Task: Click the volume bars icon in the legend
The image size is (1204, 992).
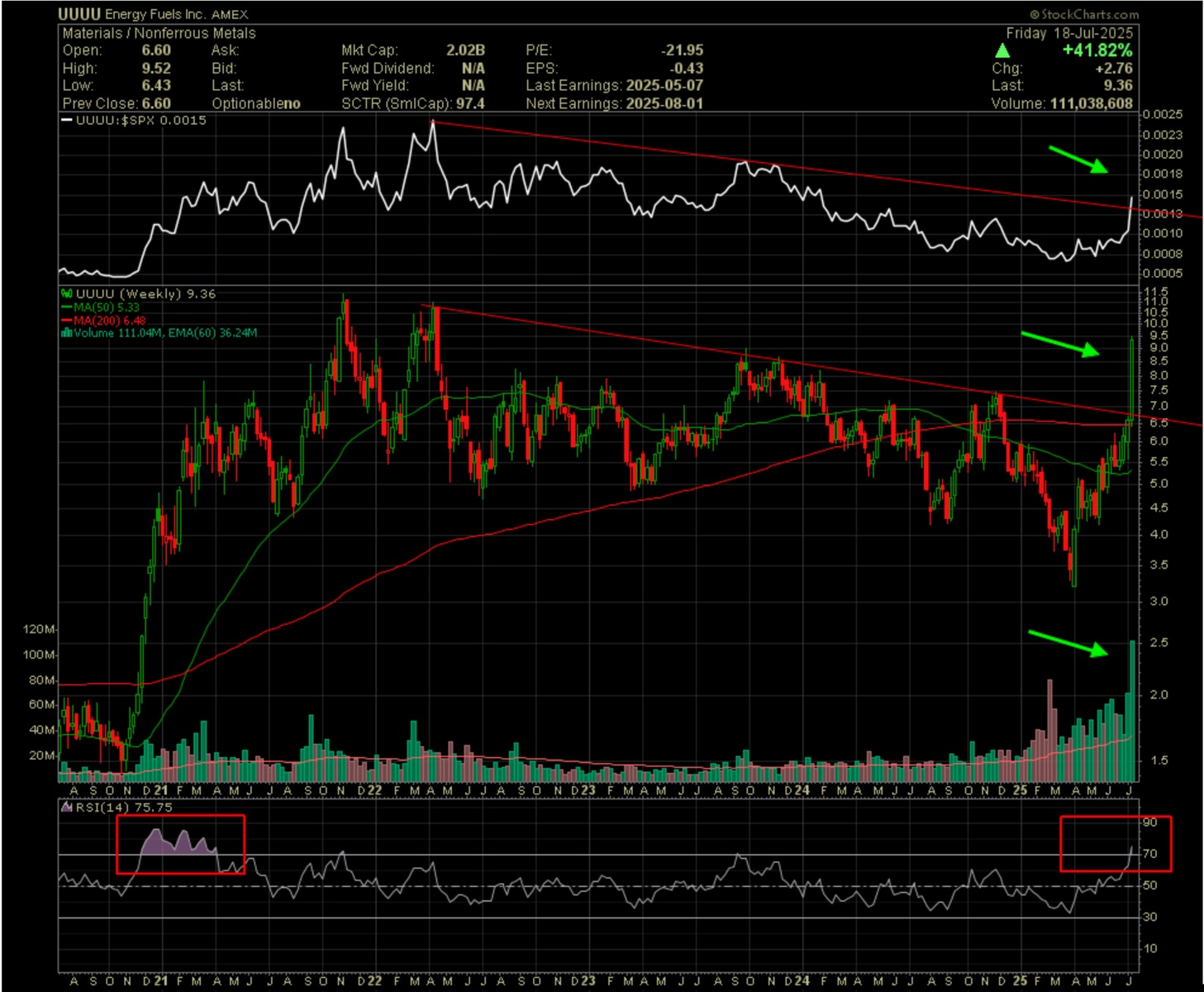Action: pyautogui.click(x=67, y=333)
